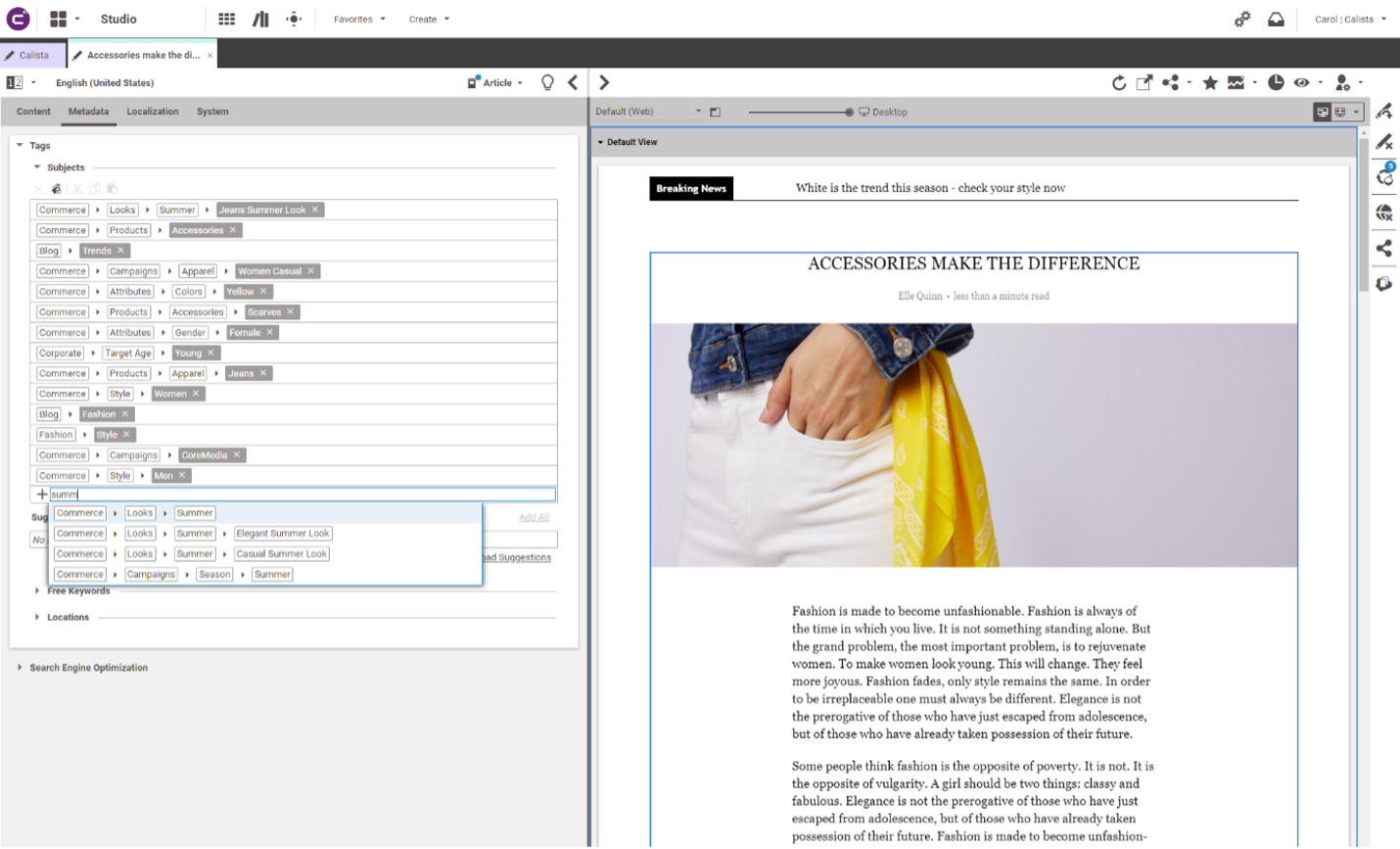The height and width of the screenshot is (849, 1400).
Task: Select the Casual Summer Look suggestion
Action: click(x=265, y=554)
